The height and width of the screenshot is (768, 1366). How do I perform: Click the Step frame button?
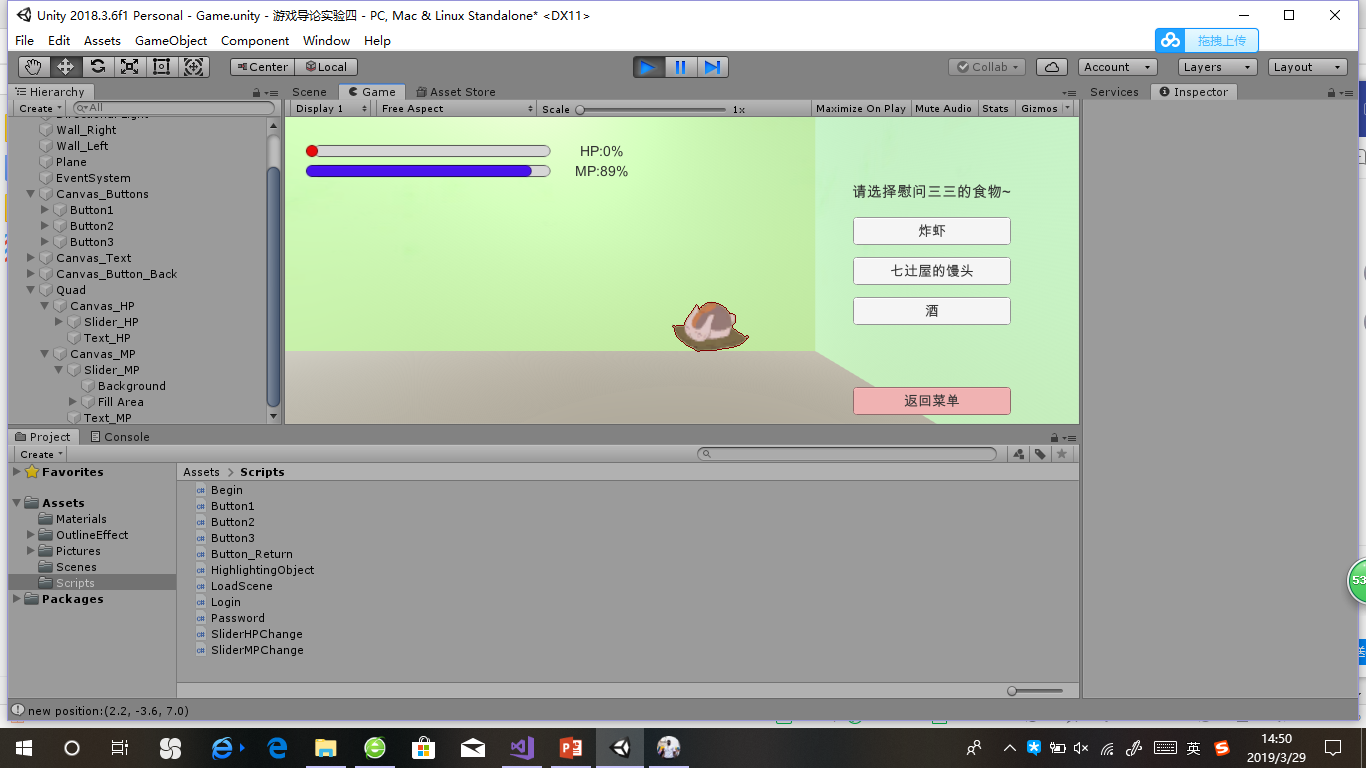tap(713, 67)
